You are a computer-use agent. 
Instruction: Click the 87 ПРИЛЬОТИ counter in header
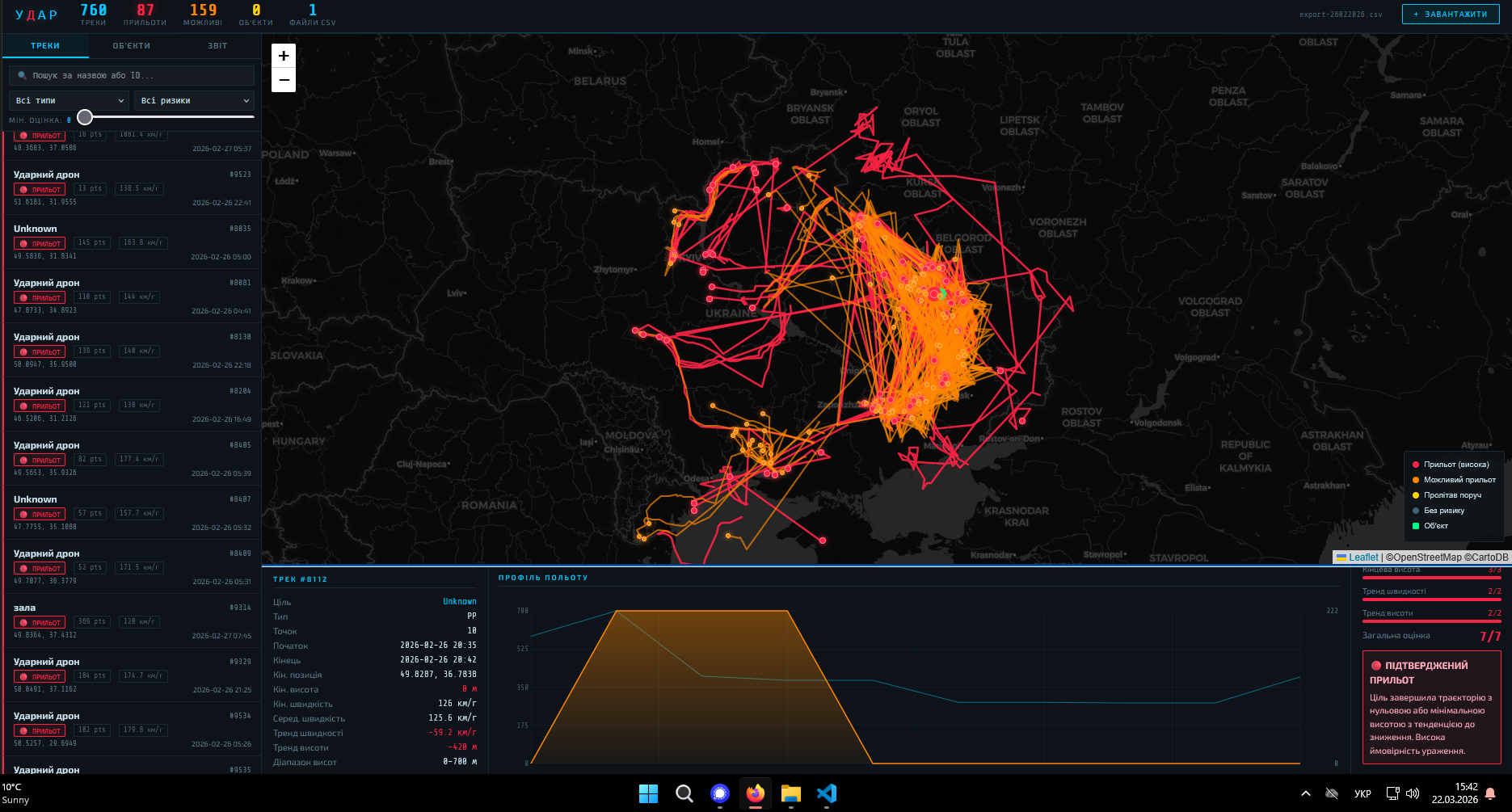145,15
